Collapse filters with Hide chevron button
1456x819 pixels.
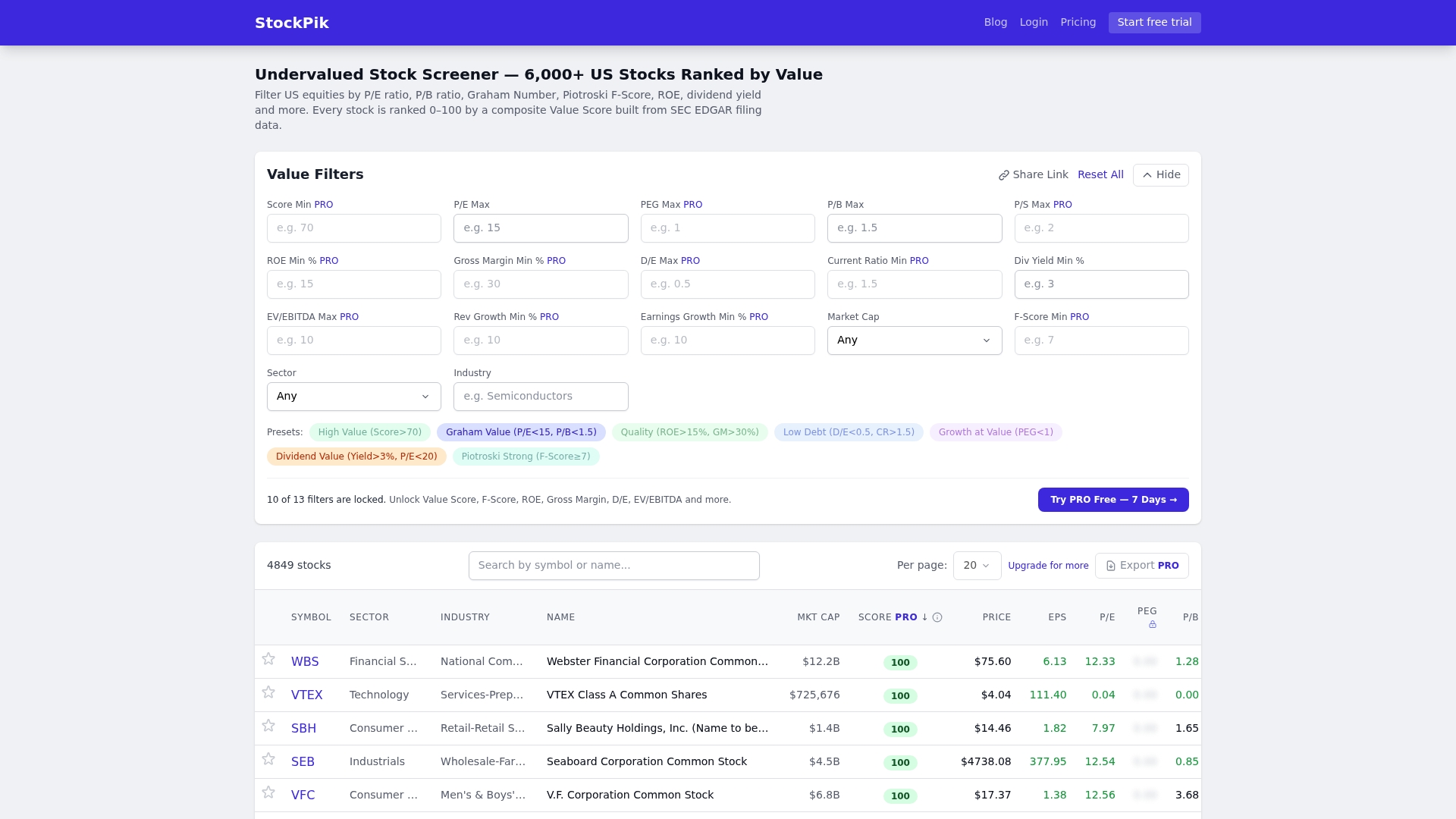pos(1161,175)
